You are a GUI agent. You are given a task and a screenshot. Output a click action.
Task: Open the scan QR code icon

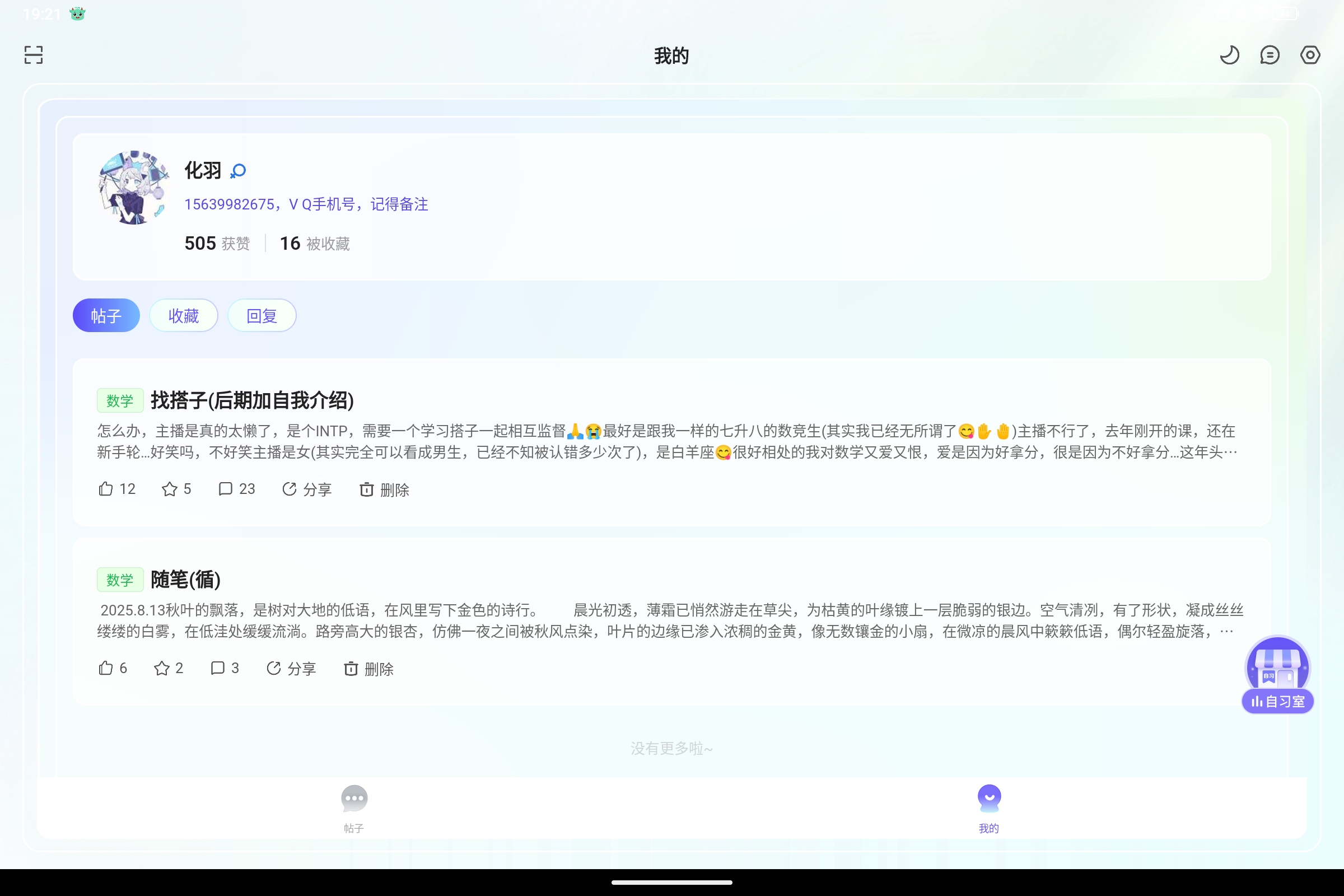pyautogui.click(x=34, y=55)
